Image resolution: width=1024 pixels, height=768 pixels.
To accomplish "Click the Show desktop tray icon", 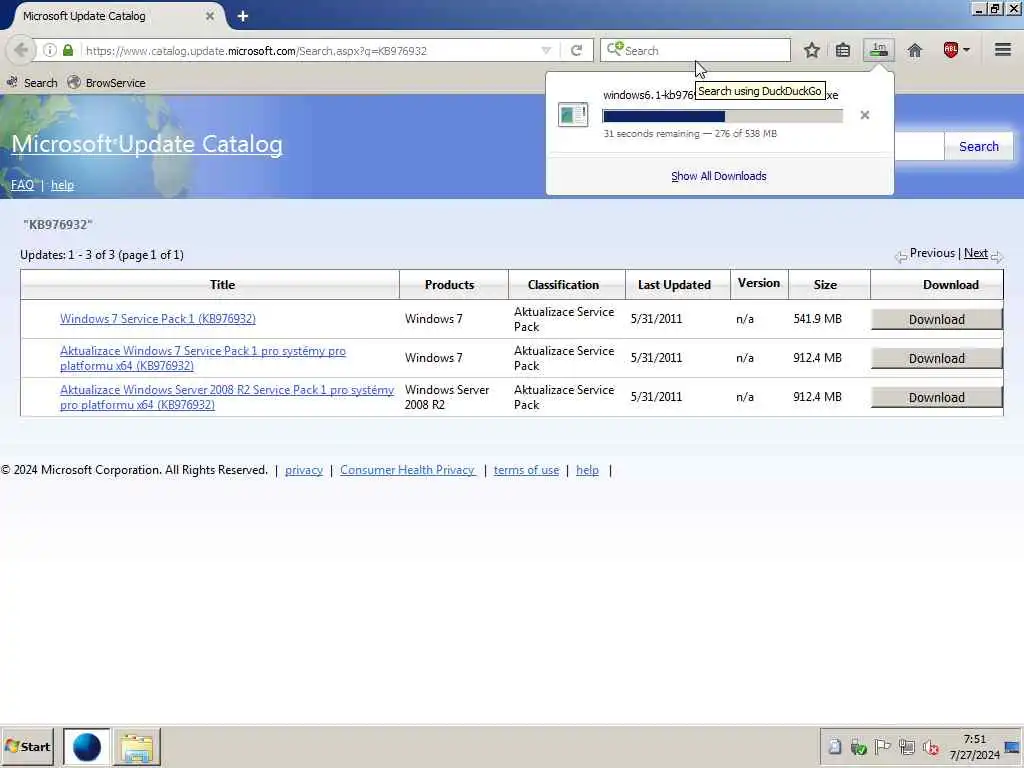I will coord(1012,747).
